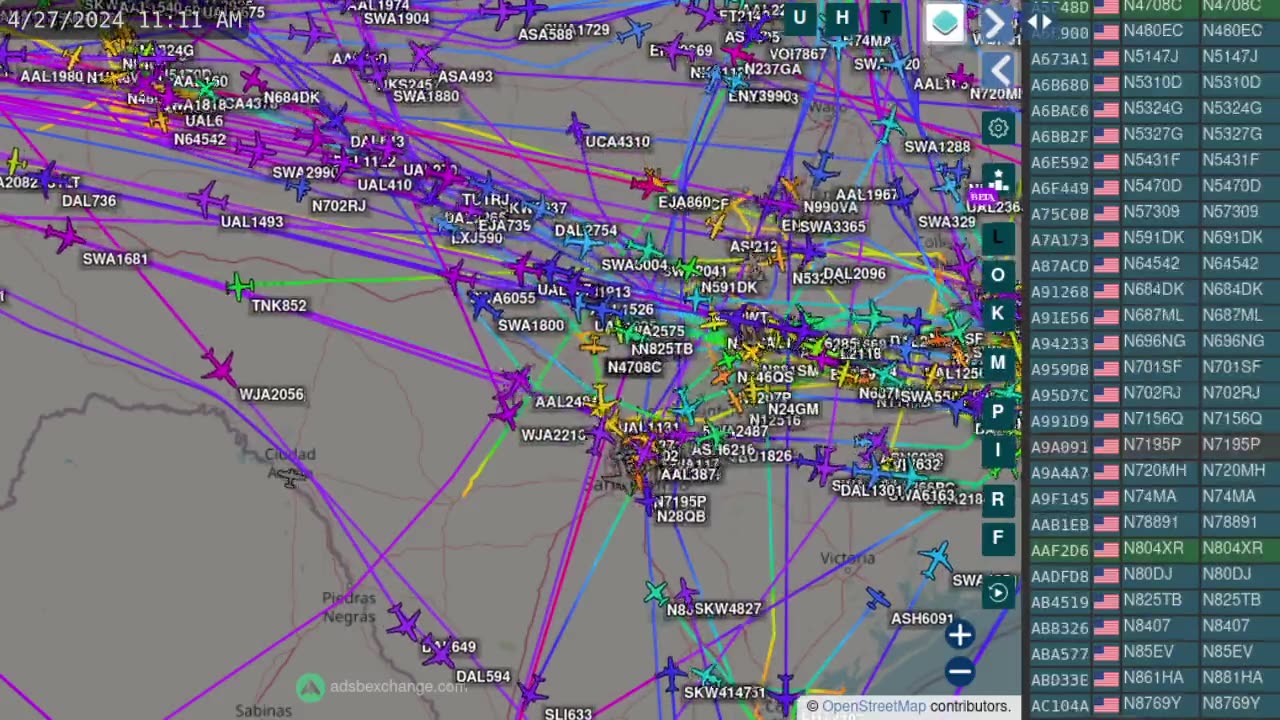Viewport: 1280px width, 720px height.
Task: Select hex A6B680 in aircraft list
Action: (1059, 83)
